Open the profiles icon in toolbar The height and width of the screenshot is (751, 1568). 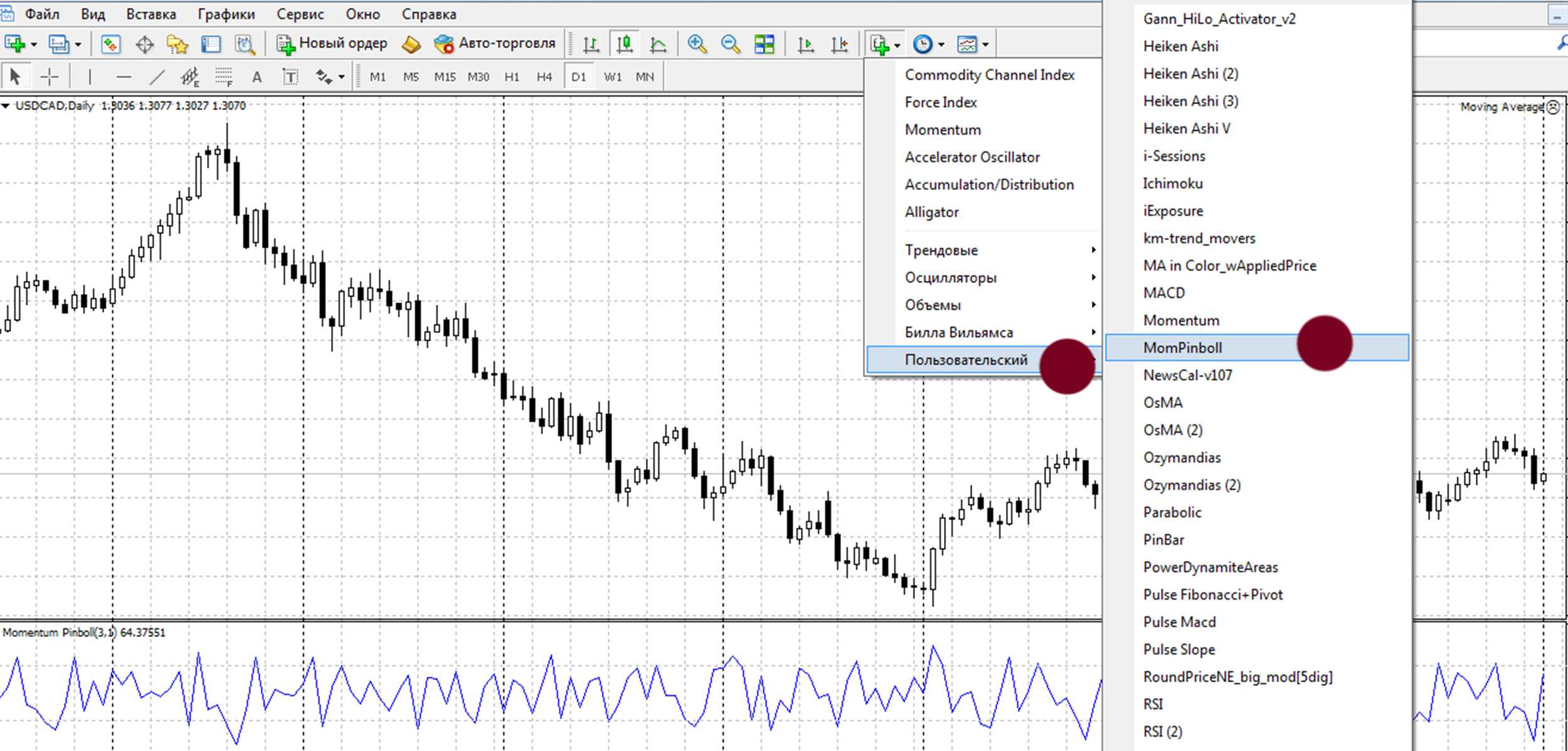pyautogui.click(x=59, y=44)
